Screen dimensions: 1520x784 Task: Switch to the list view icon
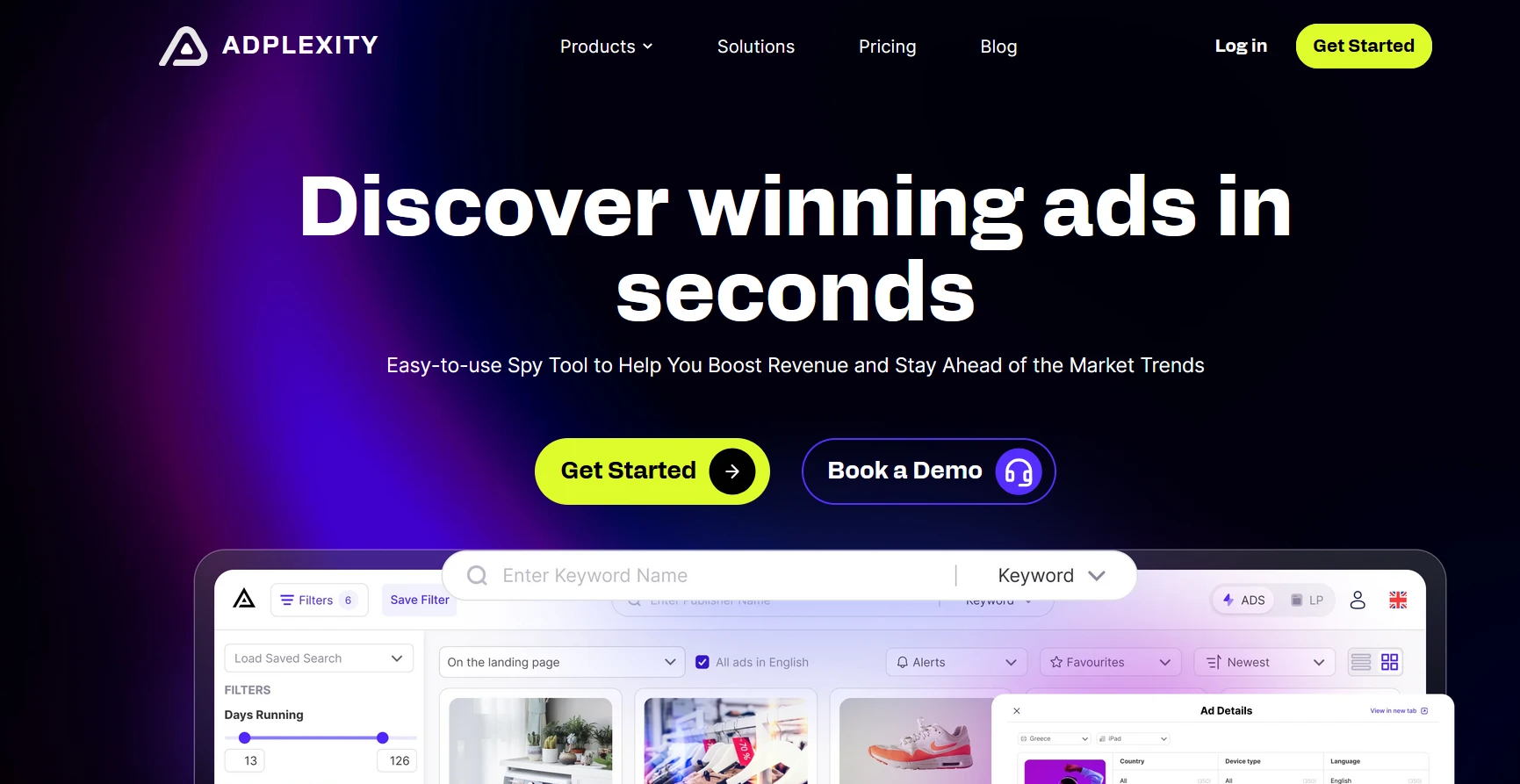tap(1361, 662)
